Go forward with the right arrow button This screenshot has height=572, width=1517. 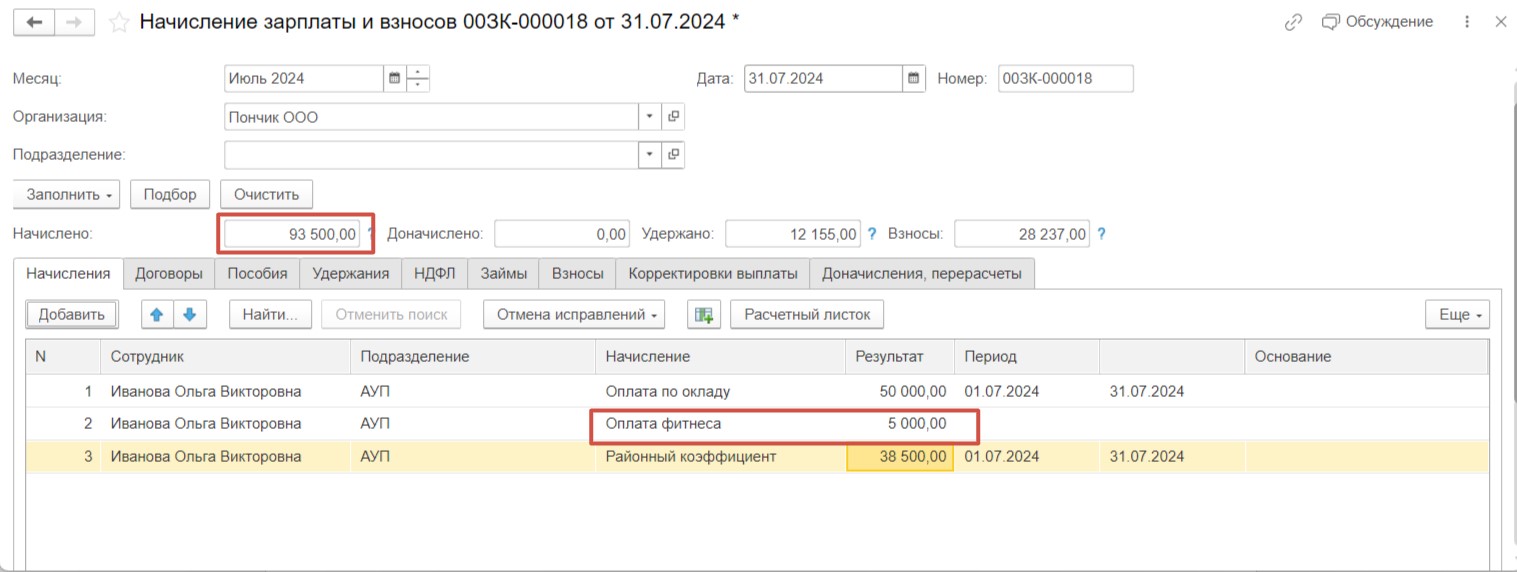click(76, 22)
